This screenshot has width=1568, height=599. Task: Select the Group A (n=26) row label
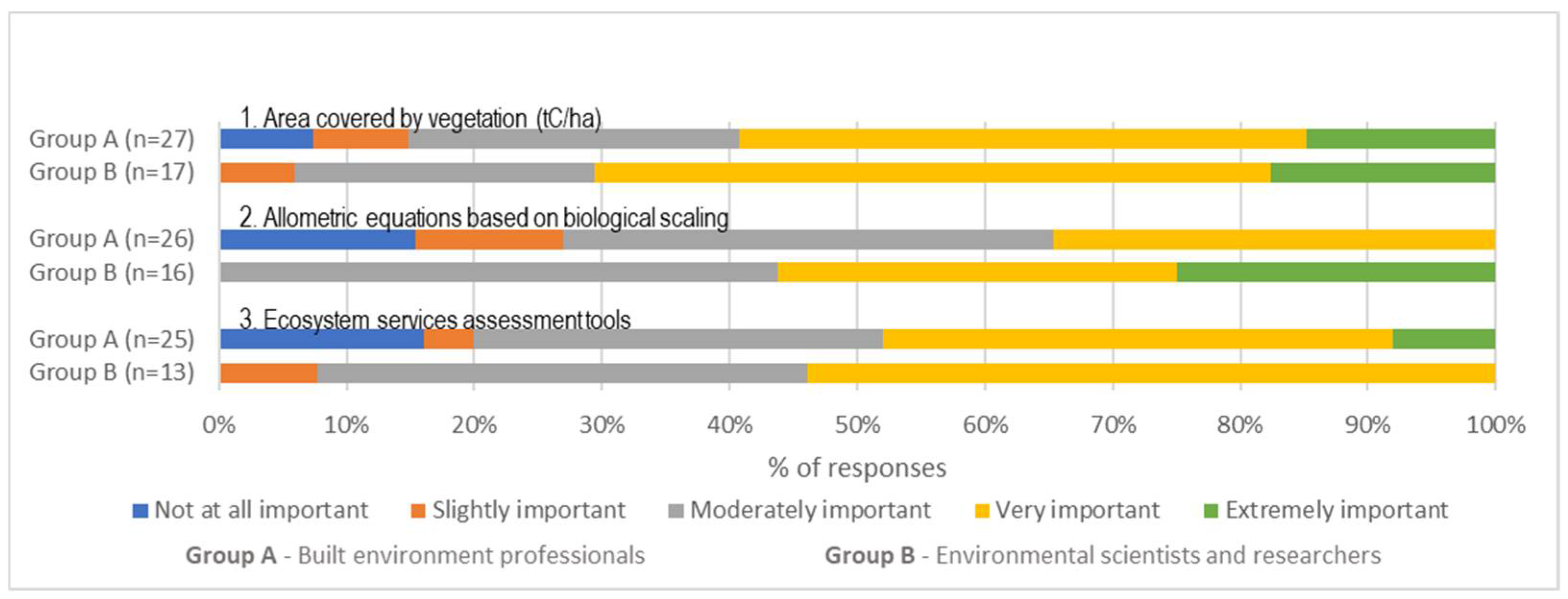coord(112,239)
